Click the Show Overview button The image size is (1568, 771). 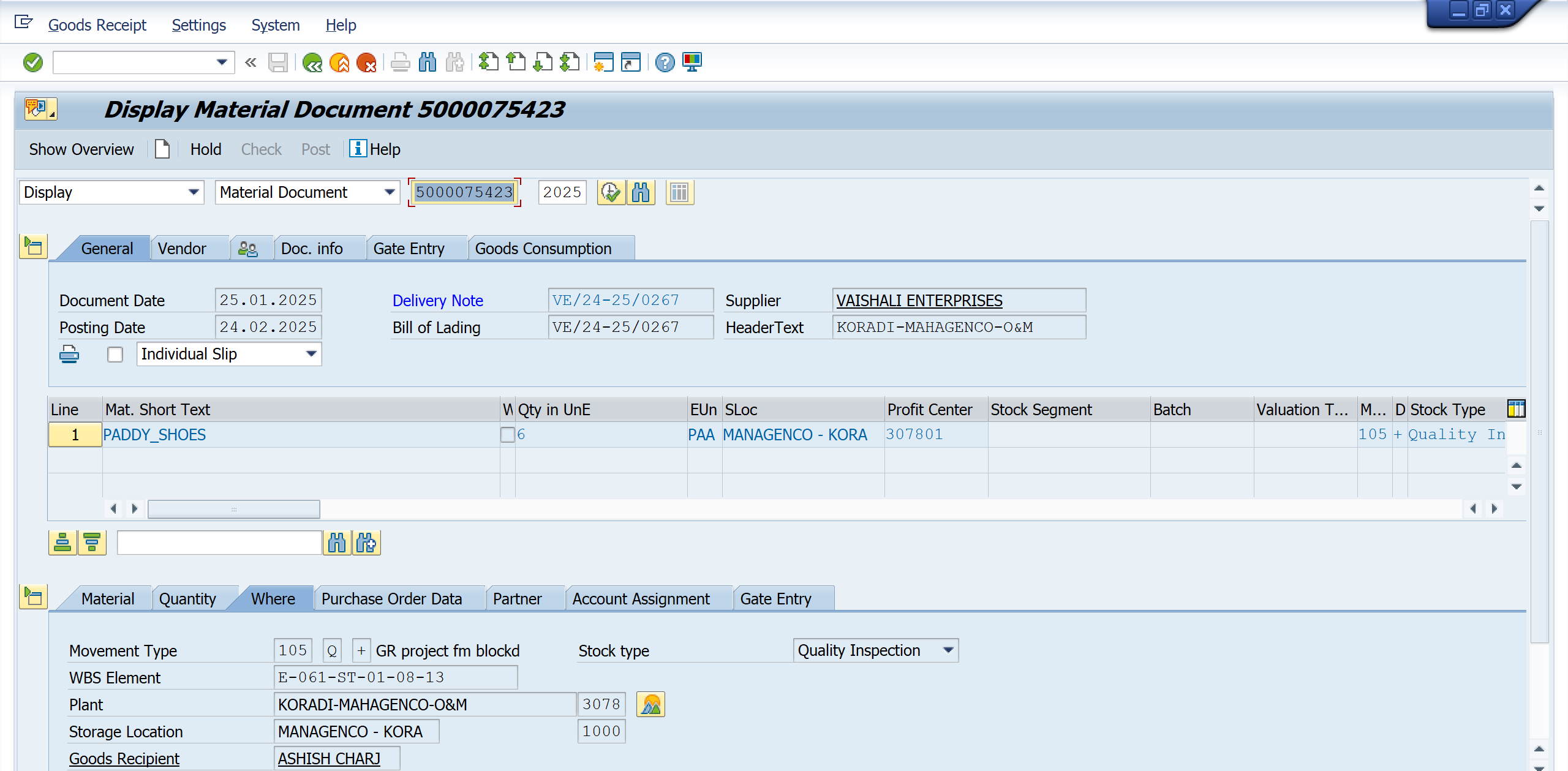[x=81, y=149]
